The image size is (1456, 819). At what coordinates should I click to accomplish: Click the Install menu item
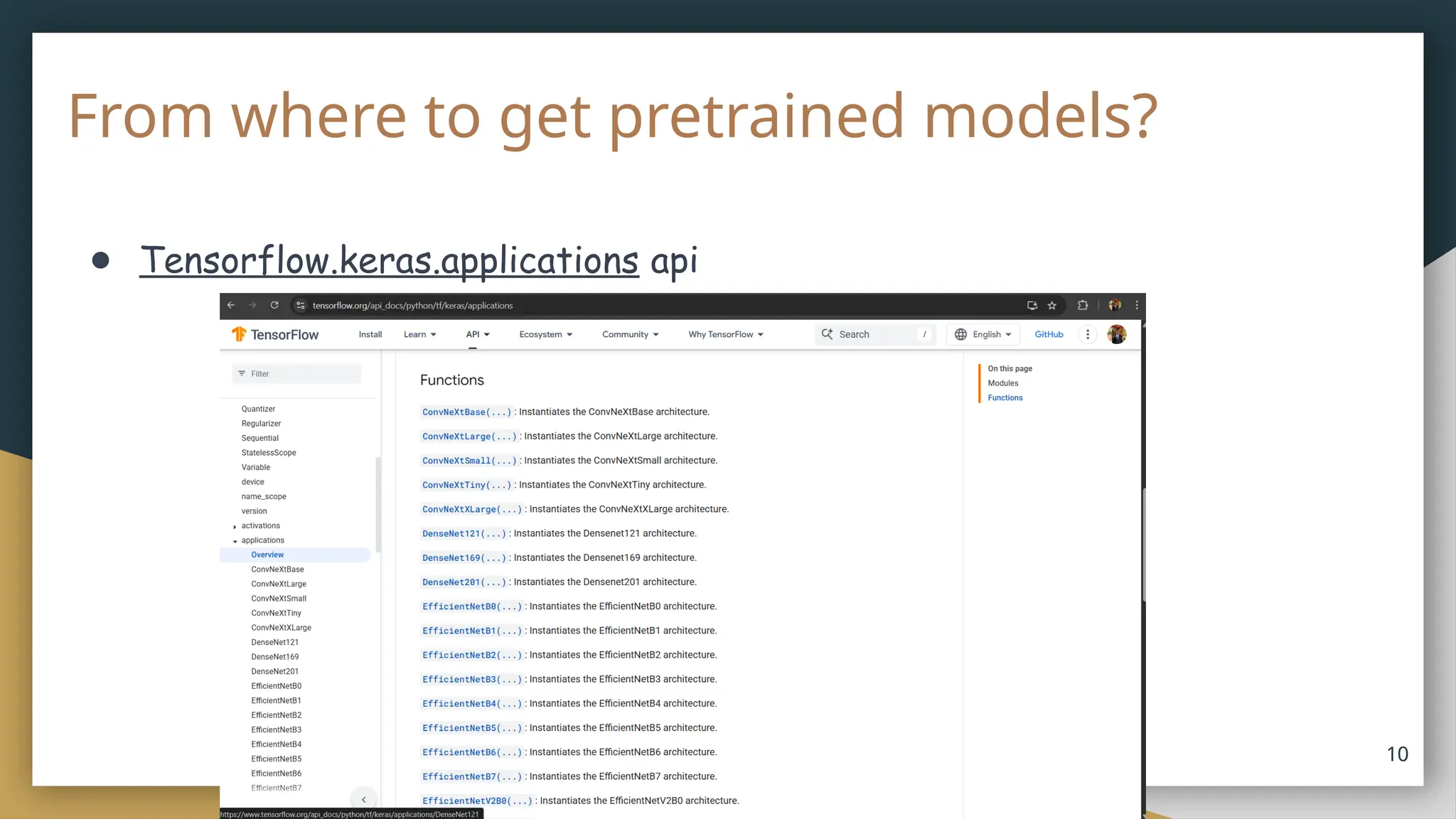coord(370,334)
